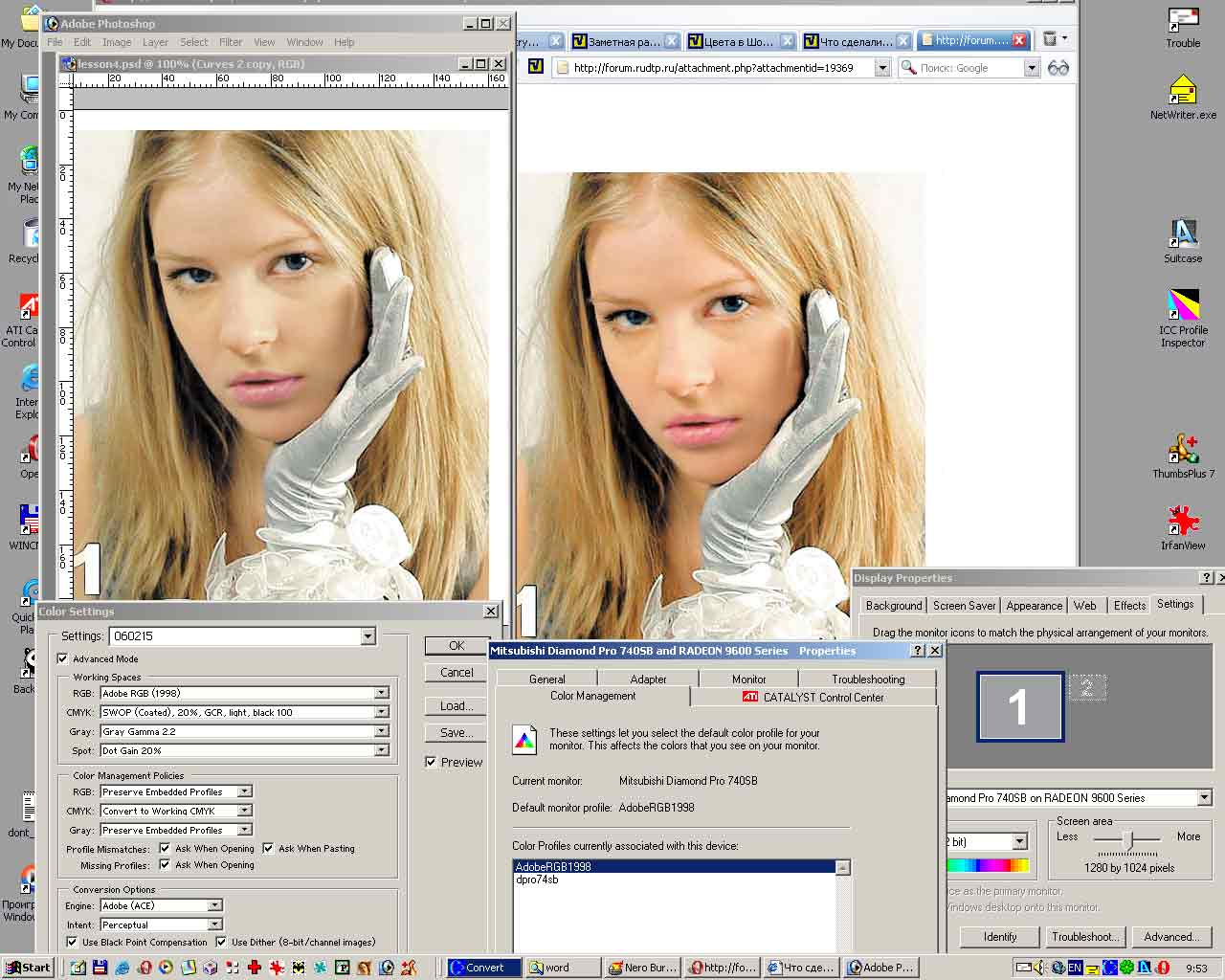Select monitor 1 in Display Properties
The width and height of the screenshot is (1225, 980).
point(1019,706)
